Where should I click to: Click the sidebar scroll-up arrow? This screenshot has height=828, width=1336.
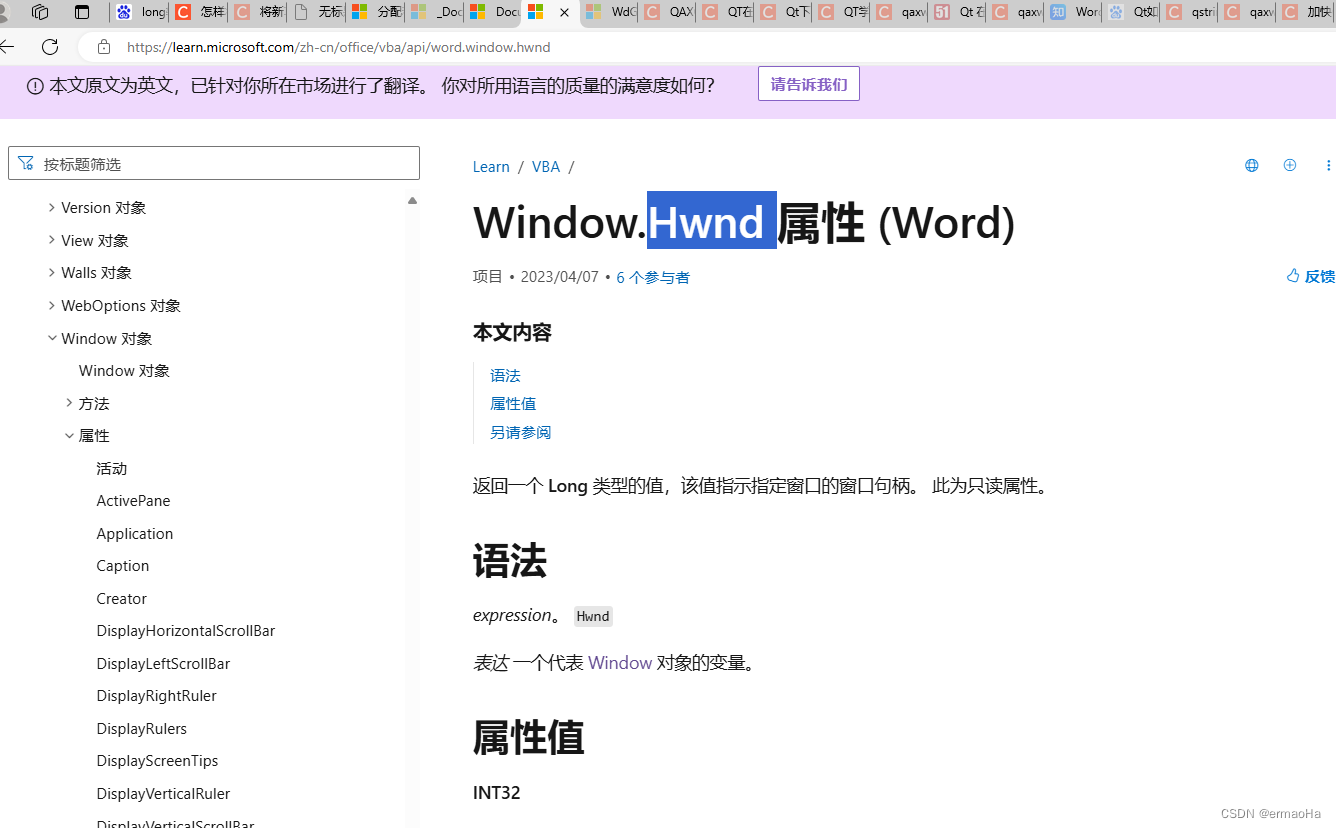(x=412, y=200)
